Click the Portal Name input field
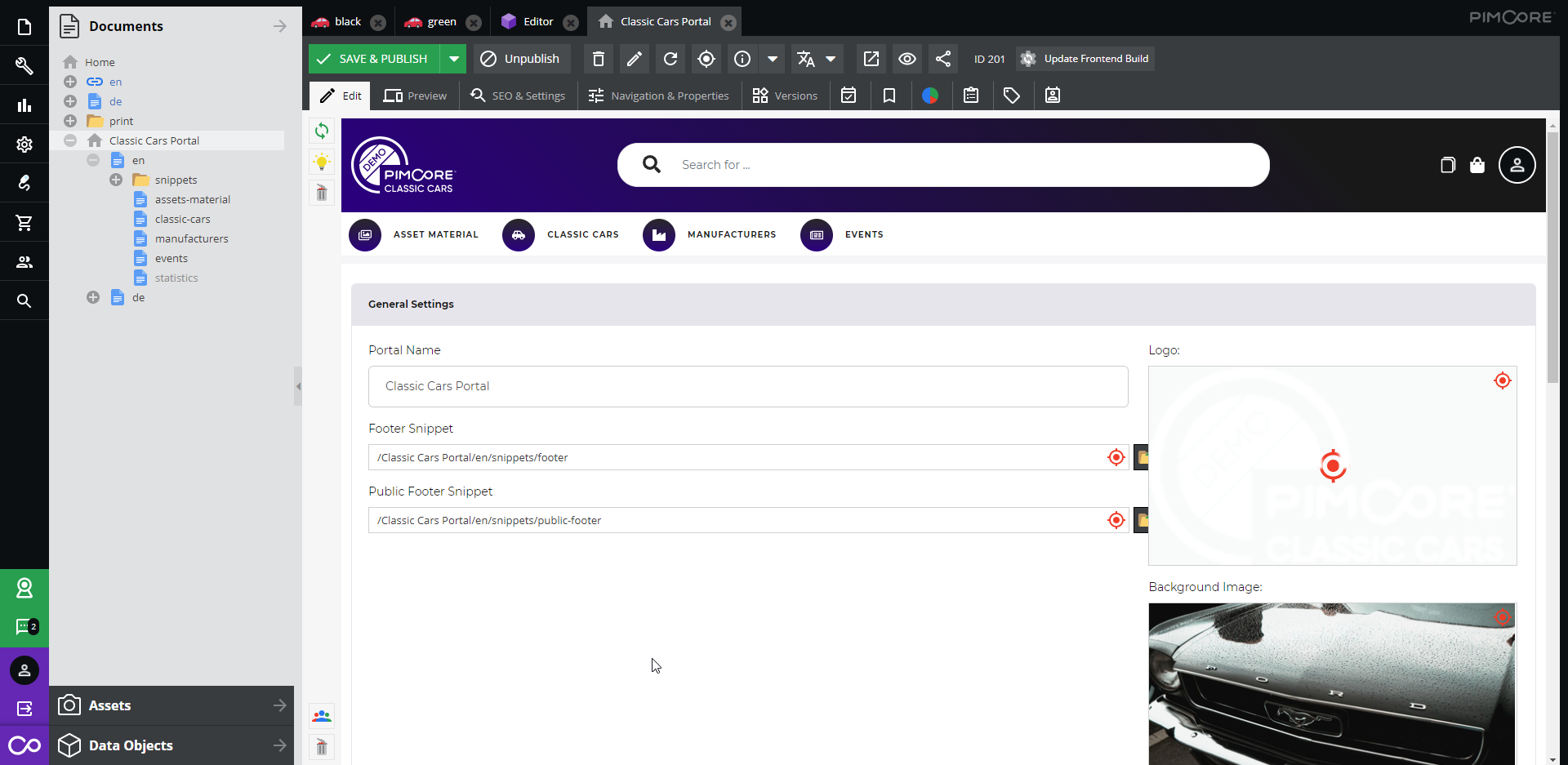Screen dimensions: 1568x765 point(748,386)
